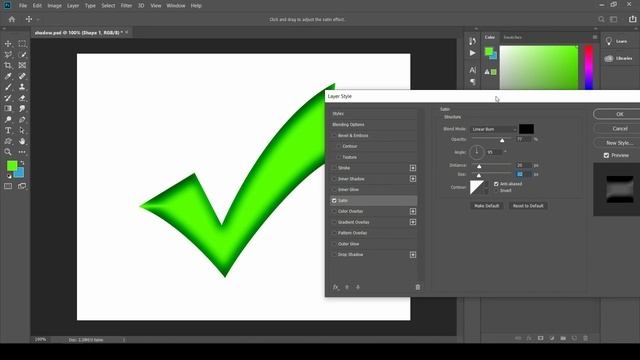Select the Eyedropper tool

click(x=8, y=76)
